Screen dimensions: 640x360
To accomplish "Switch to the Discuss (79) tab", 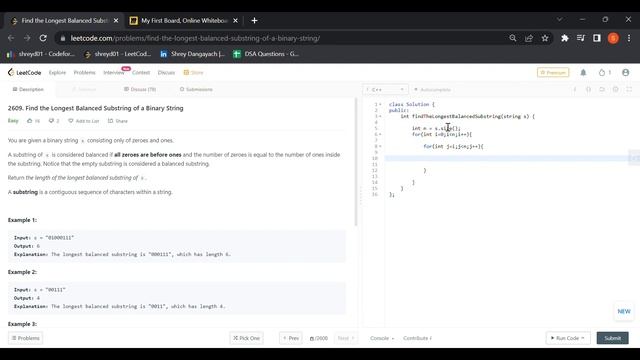I will (140, 89).
